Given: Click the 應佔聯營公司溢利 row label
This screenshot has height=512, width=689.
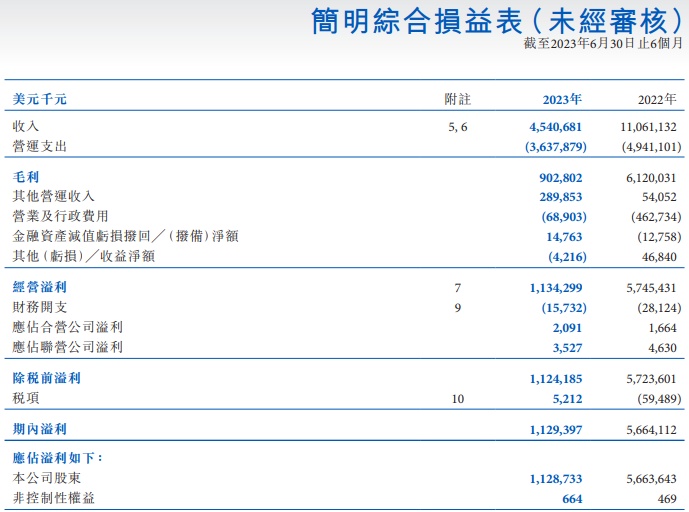Looking at the screenshot, I should [x=67, y=347].
